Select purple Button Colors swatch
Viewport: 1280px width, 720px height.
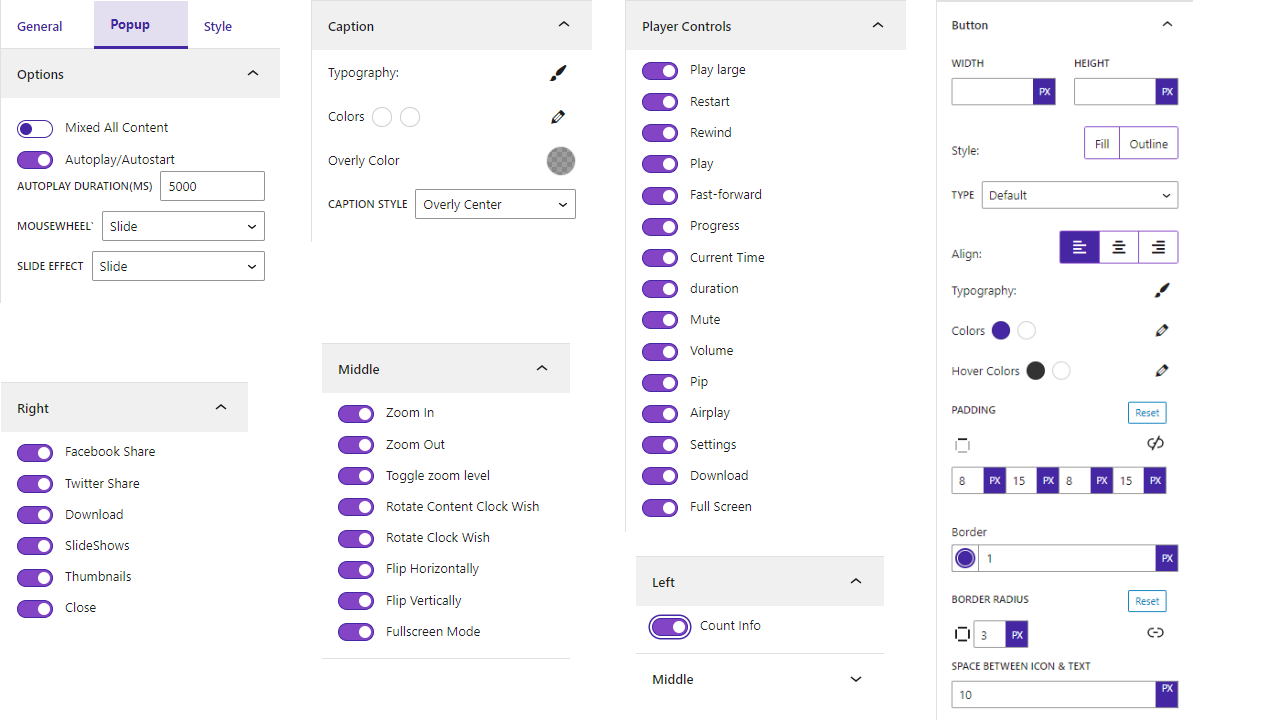click(x=1000, y=331)
